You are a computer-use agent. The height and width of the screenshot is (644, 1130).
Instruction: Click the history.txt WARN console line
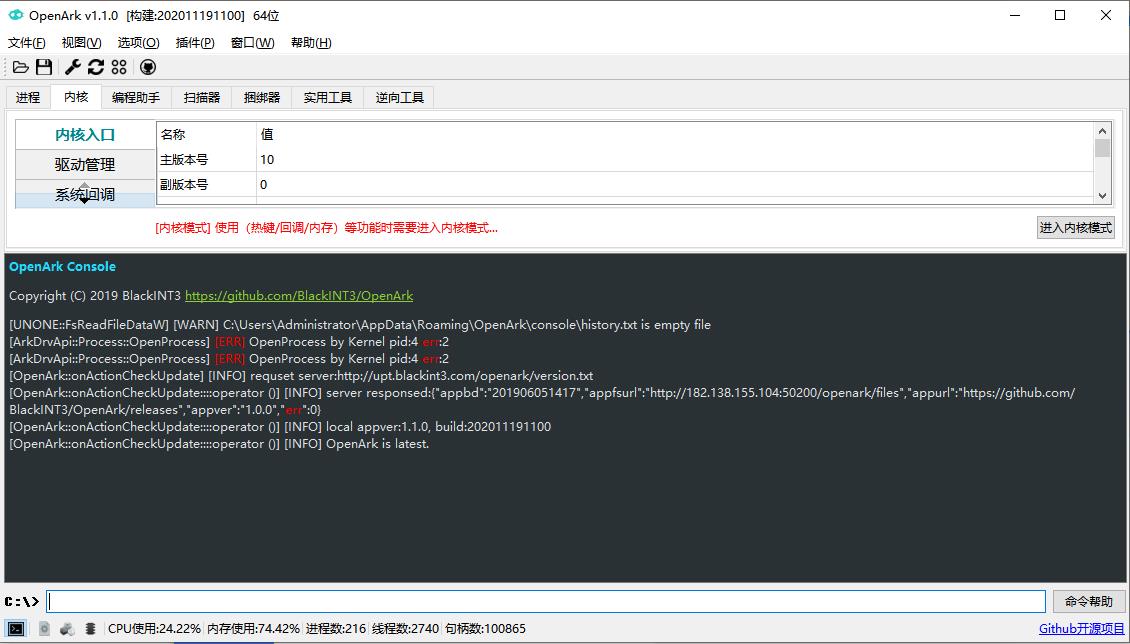pyautogui.click(x=360, y=325)
